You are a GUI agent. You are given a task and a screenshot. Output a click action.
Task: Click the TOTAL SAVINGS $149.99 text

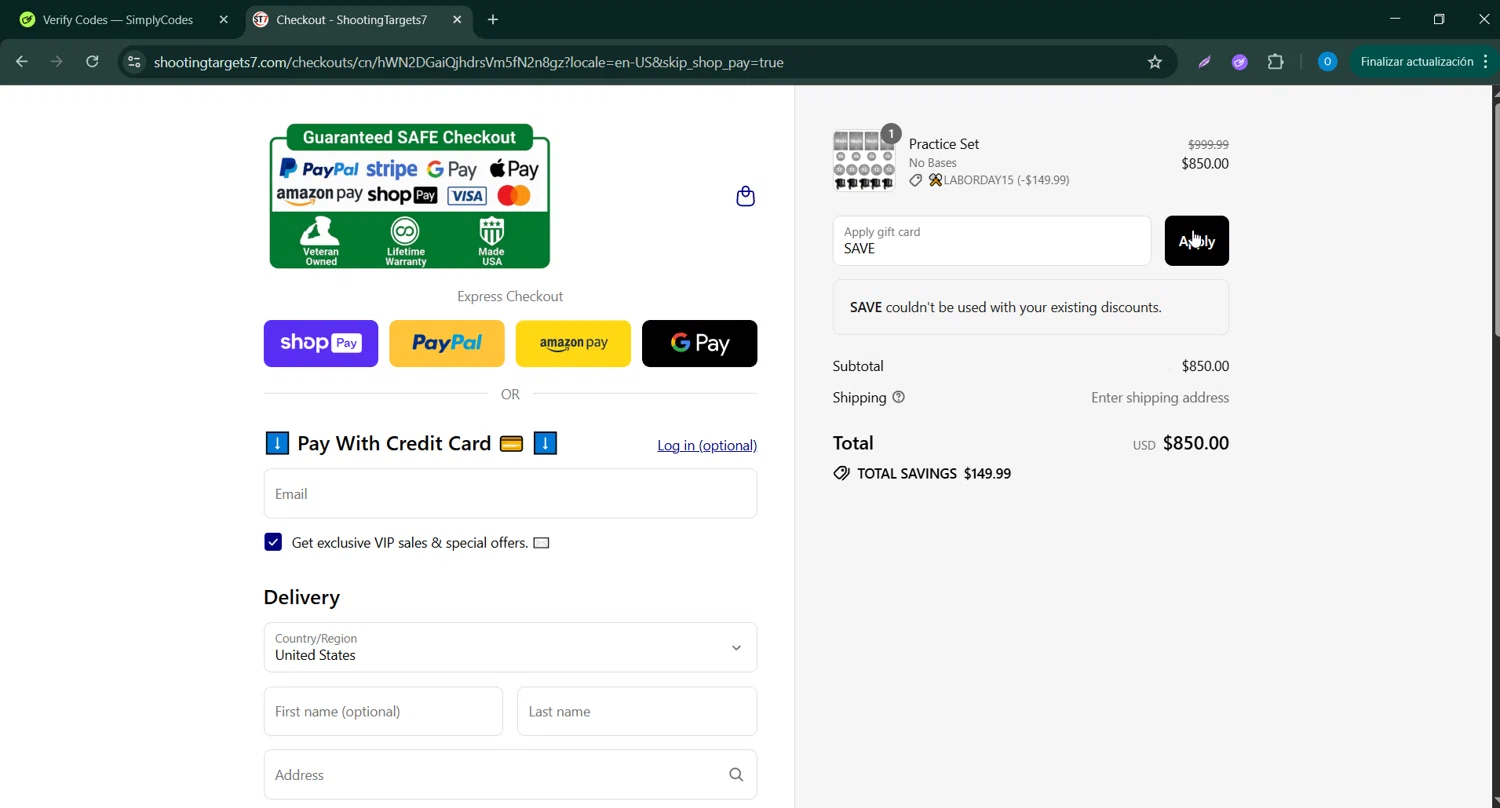pyautogui.click(x=934, y=473)
